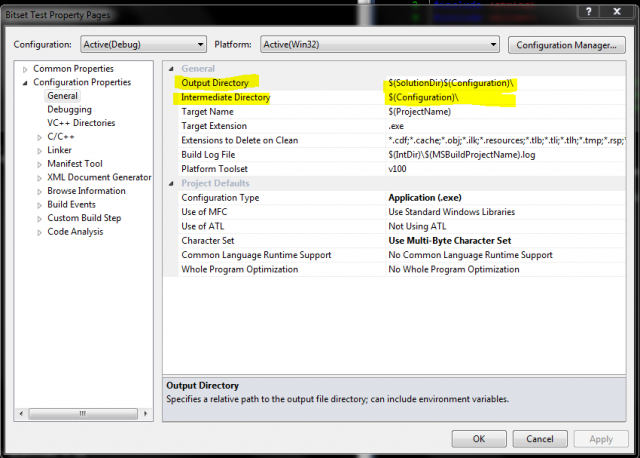Screen dimensions: 640x458
Task: Click tree scrollbar right arrow
Action: [x=145, y=414]
